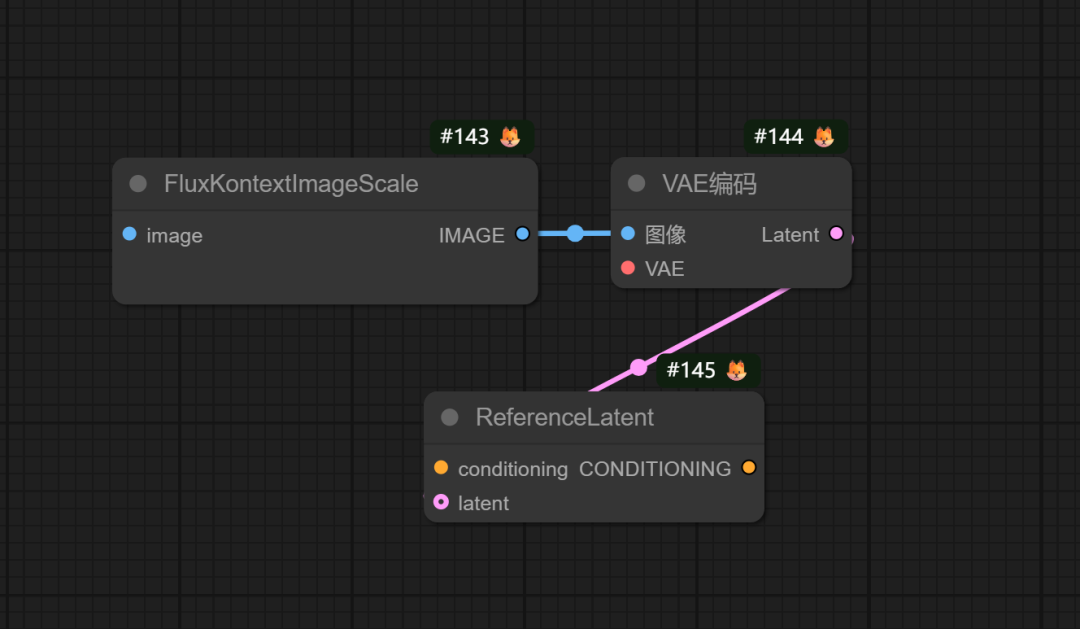Click the VAE input label

point(665,269)
